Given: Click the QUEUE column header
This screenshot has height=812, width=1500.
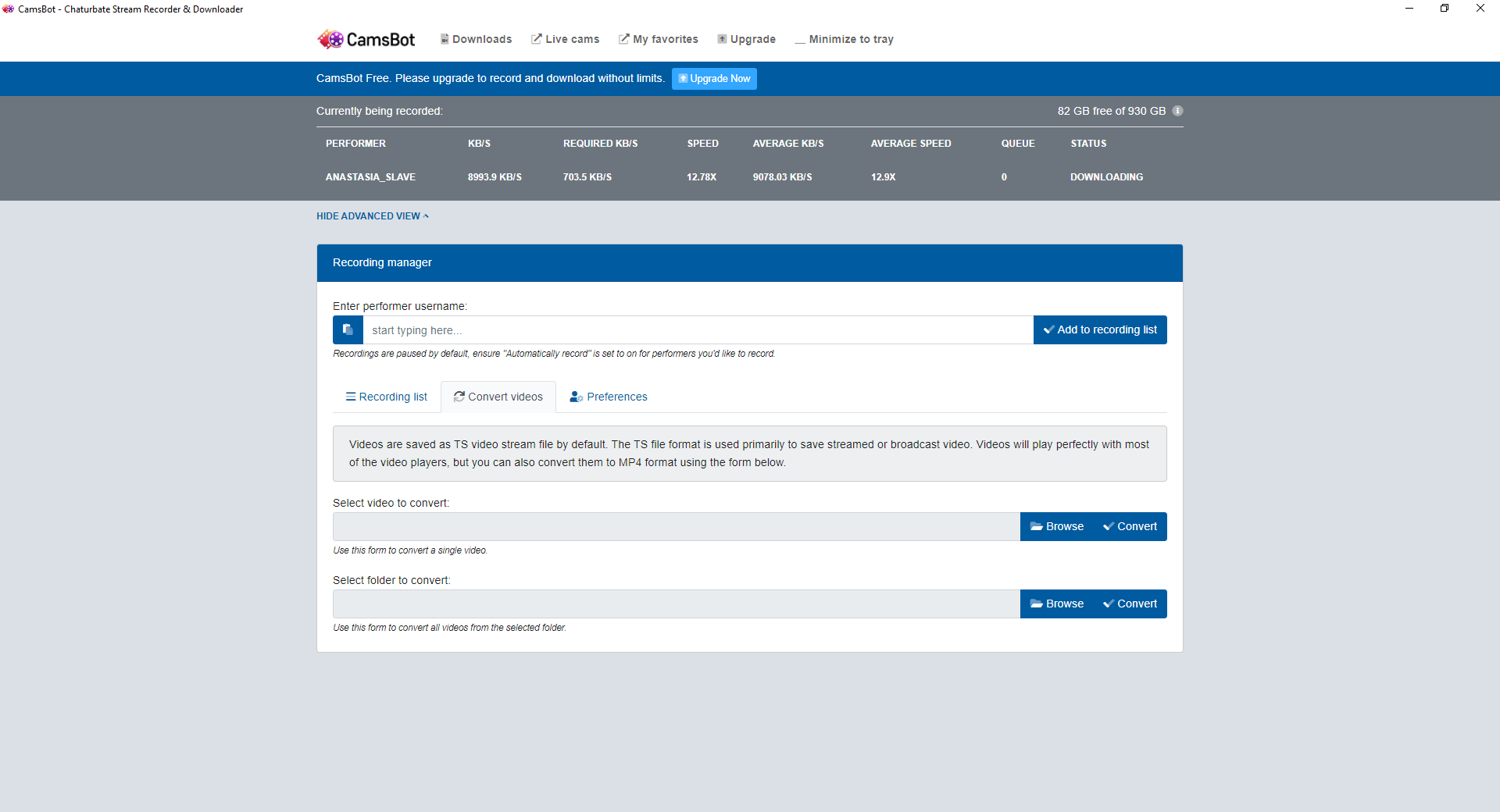Looking at the screenshot, I should [1018, 144].
